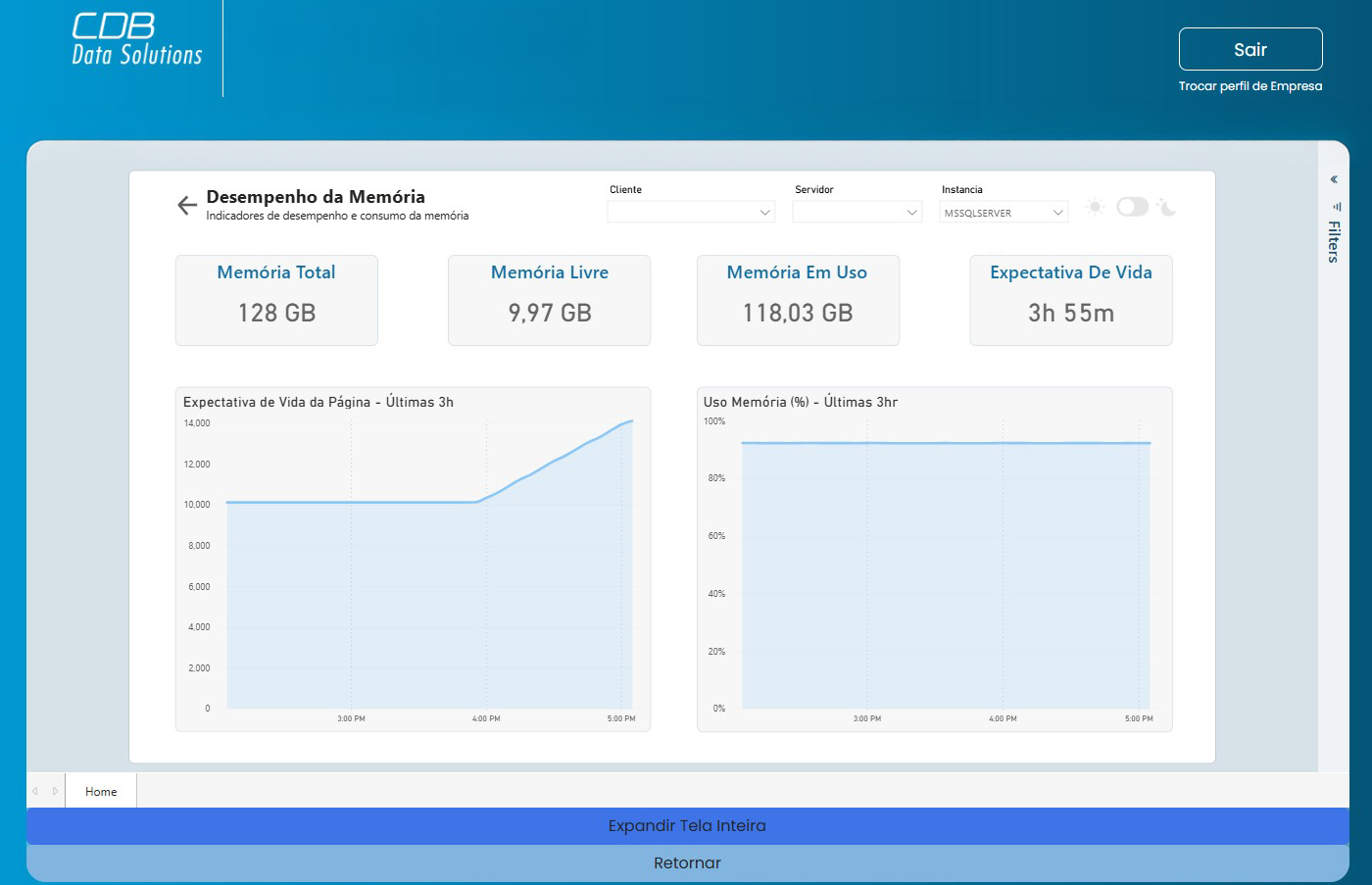
Task: Click the Expandir Tela Inteira button
Action: (687, 825)
